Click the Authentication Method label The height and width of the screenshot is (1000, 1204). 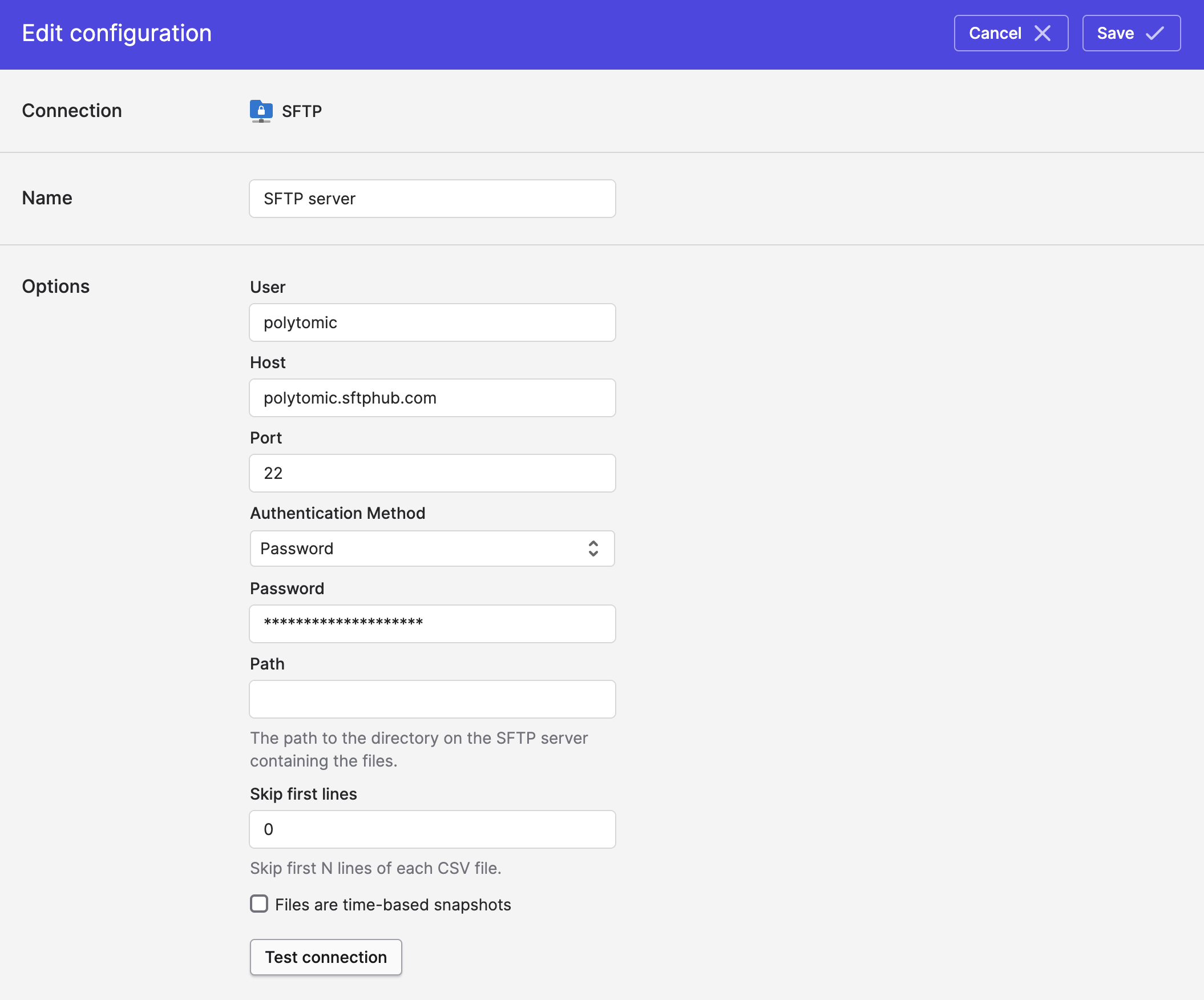click(x=338, y=513)
